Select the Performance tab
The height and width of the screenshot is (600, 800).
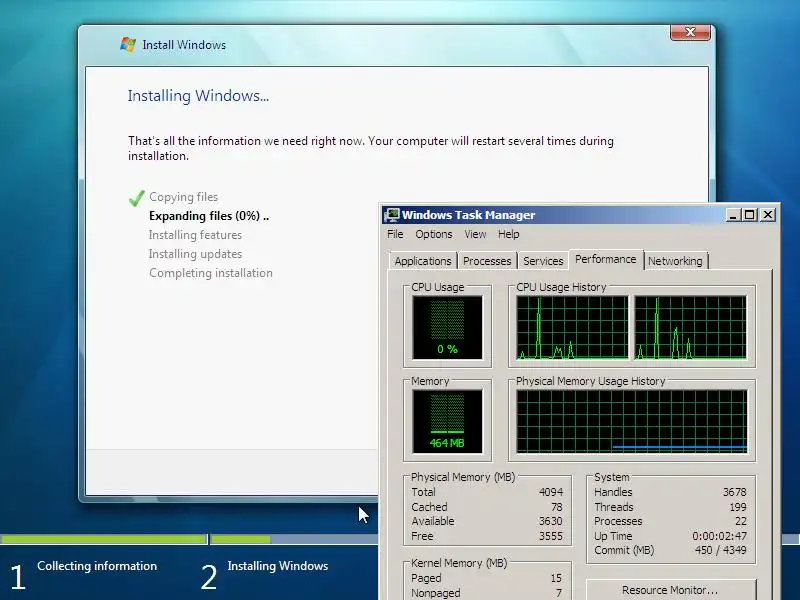click(606, 259)
